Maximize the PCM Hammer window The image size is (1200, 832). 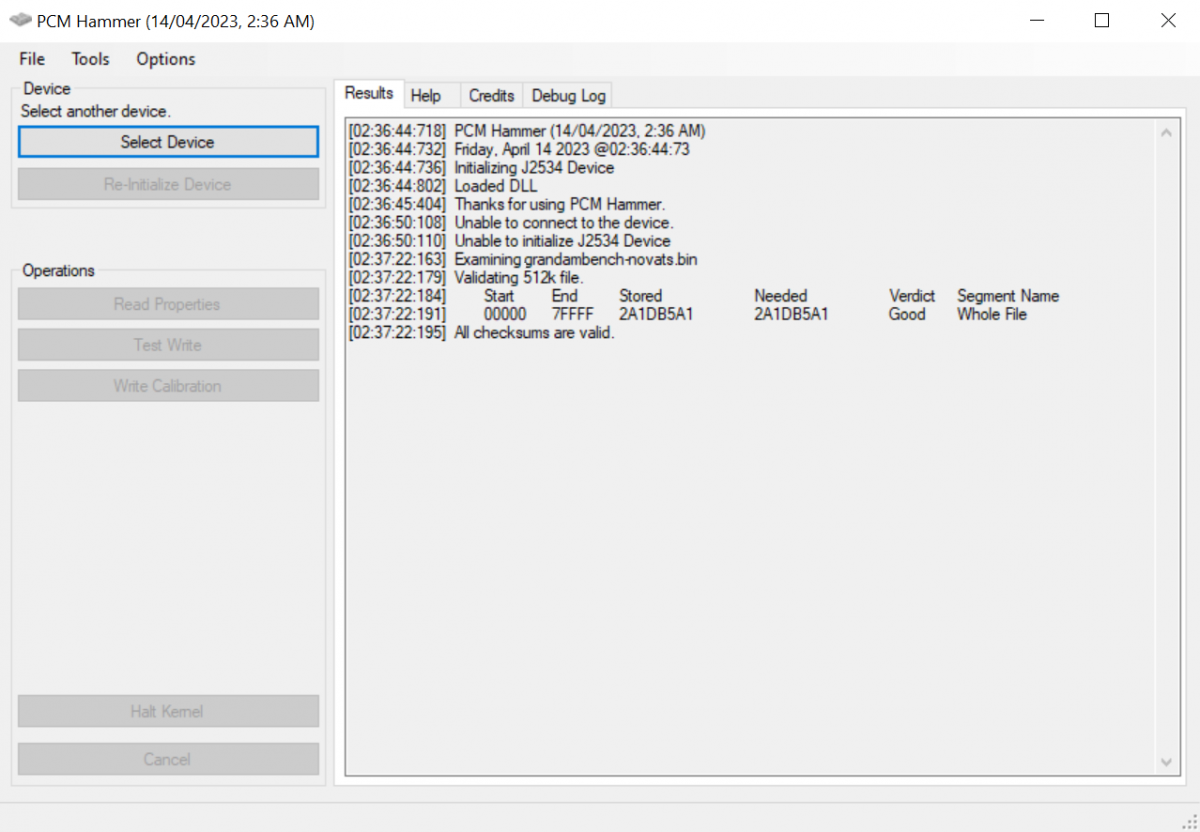1102,20
